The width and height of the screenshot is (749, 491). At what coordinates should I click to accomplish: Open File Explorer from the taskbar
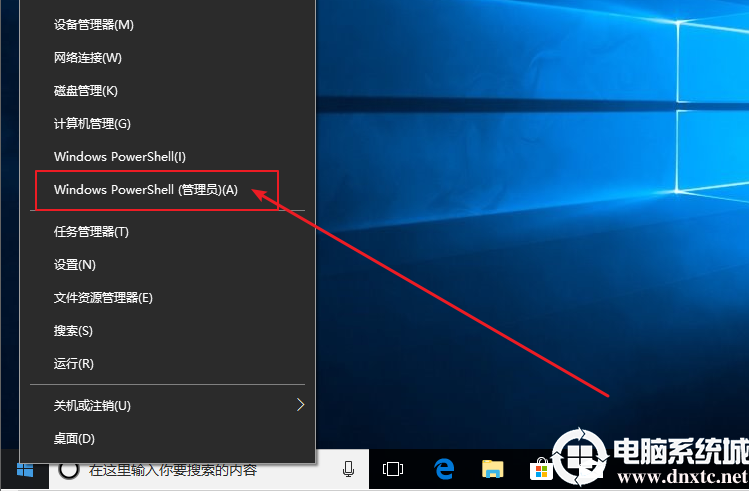tap(492, 469)
